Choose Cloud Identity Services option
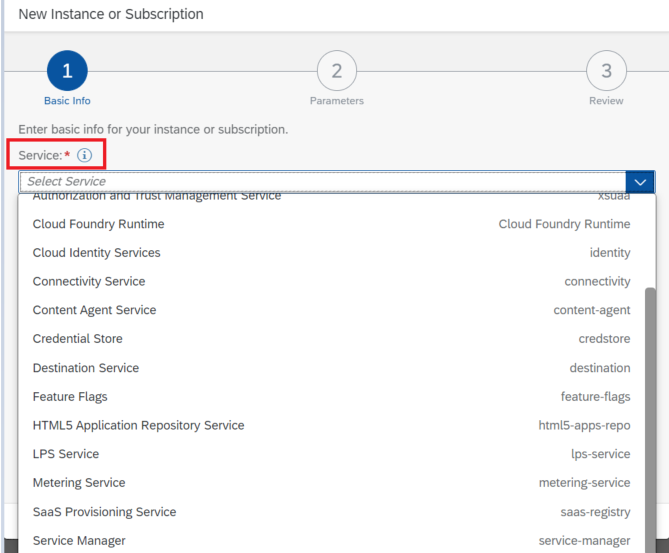This screenshot has height=553, width=669. point(332,253)
